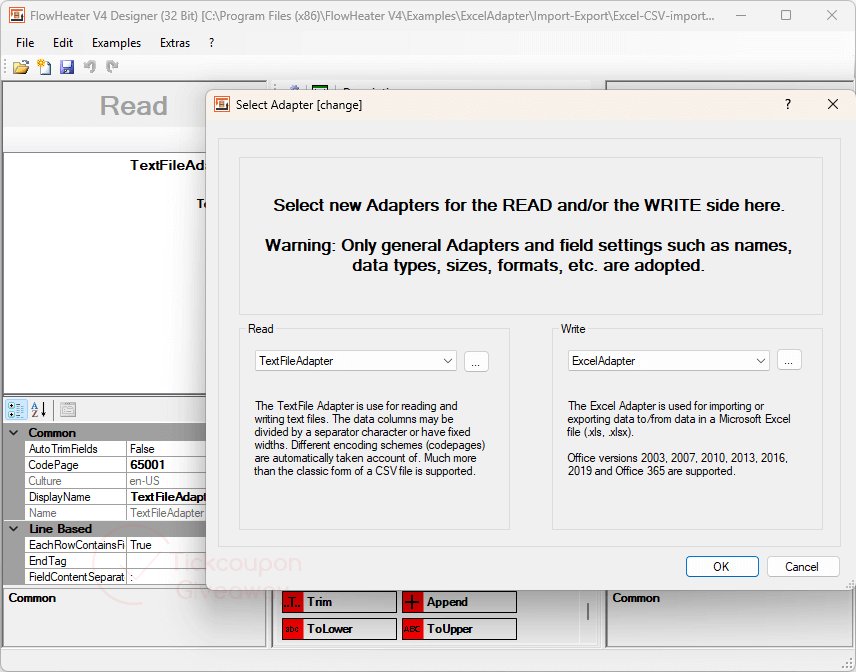Click the Trim function icon
Image resolution: width=856 pixels, height=672 pixels.
click(x=293, y=602)
